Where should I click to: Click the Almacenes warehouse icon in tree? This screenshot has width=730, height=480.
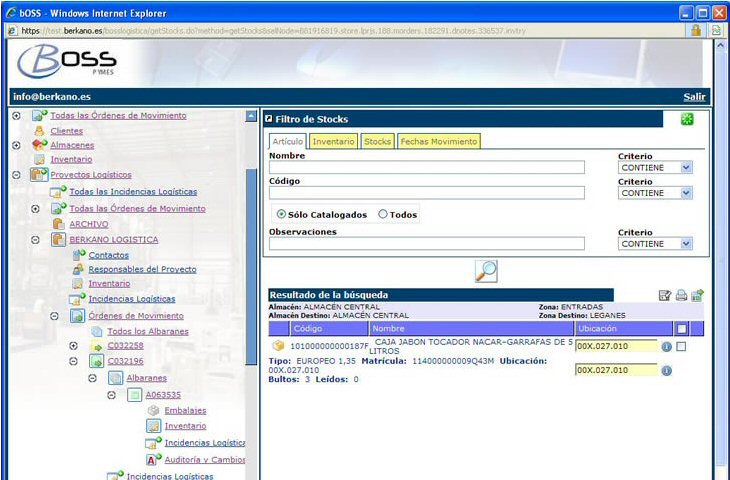pos(39,145)
